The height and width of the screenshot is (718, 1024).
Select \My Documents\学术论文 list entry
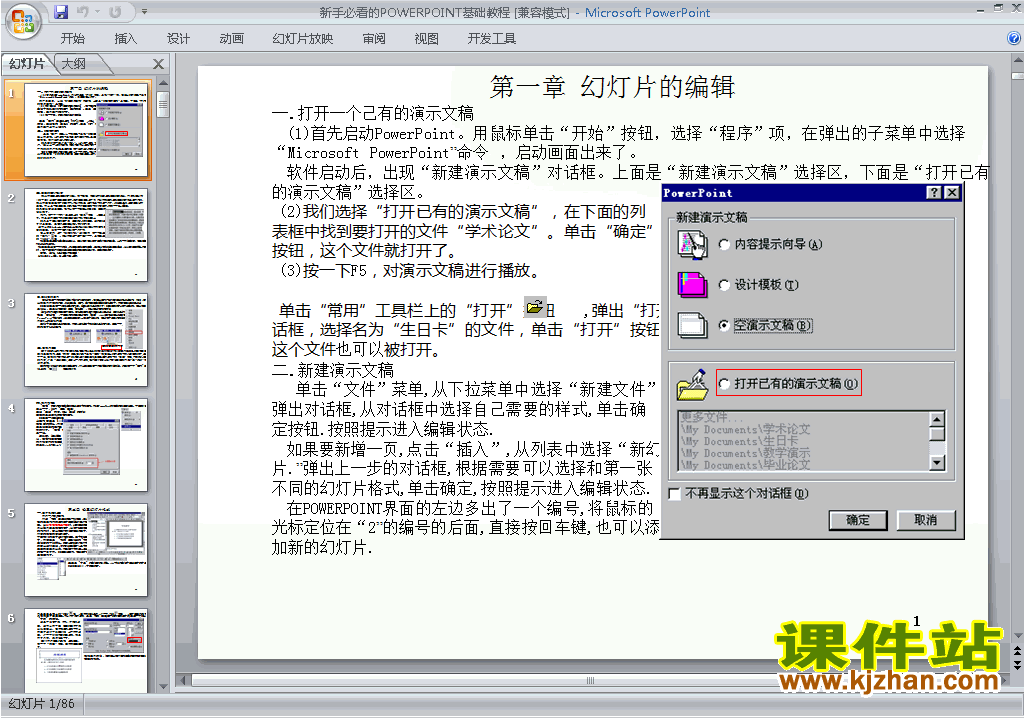(745, 429)
